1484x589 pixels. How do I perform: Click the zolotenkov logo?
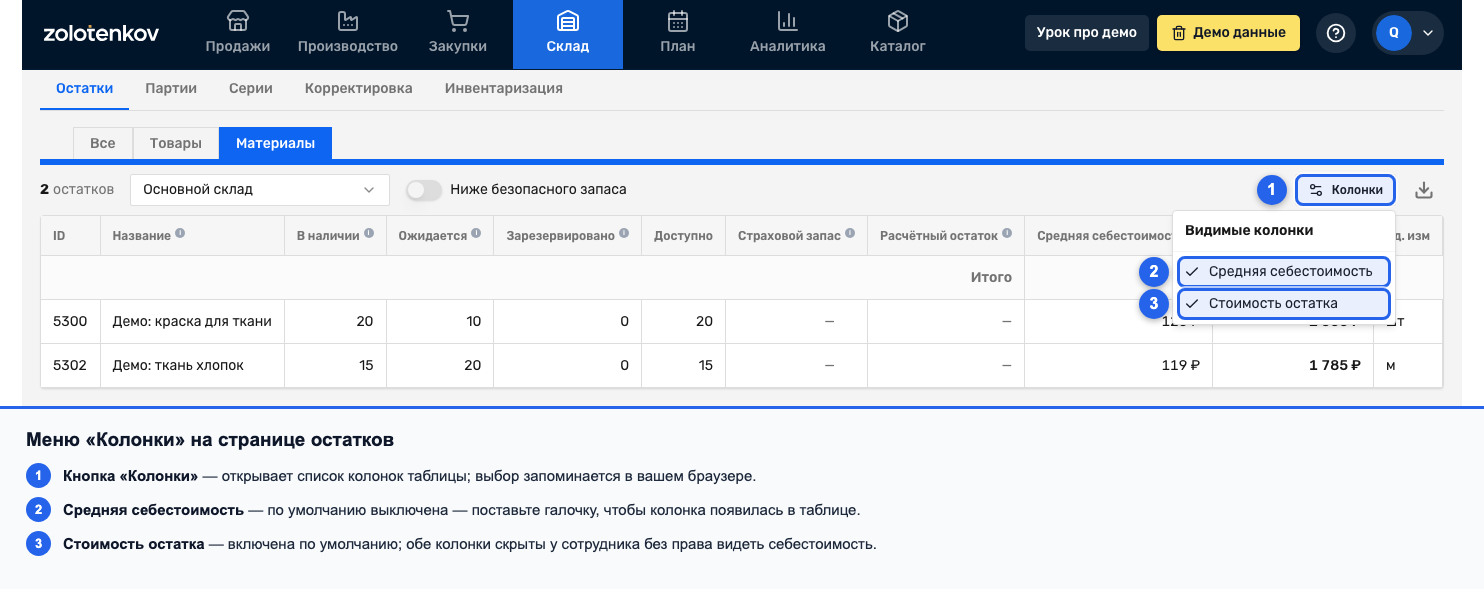pyautogui.click(x=101, y=33)
